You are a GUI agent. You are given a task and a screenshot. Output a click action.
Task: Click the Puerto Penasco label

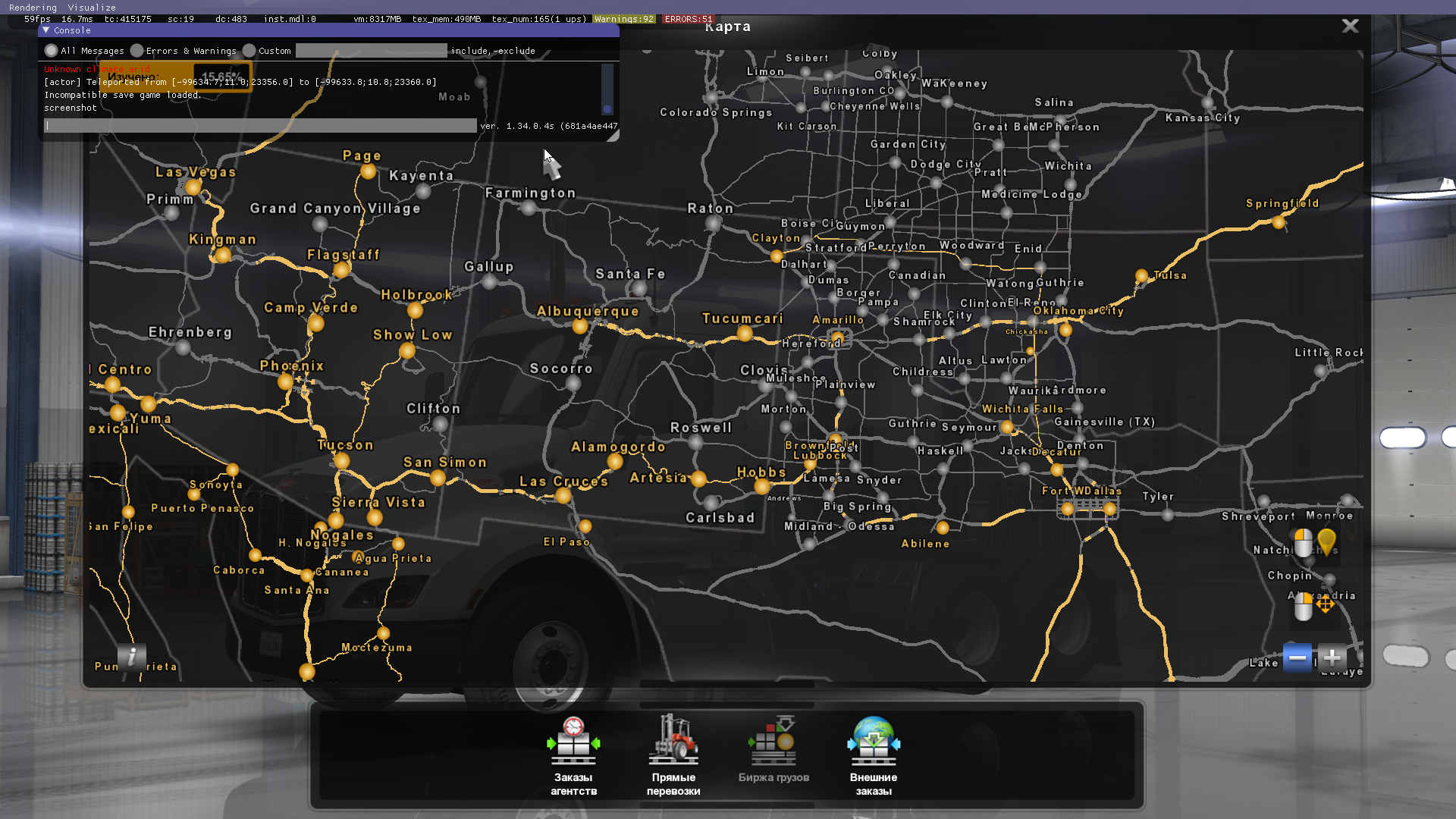[x=202, y=508]
